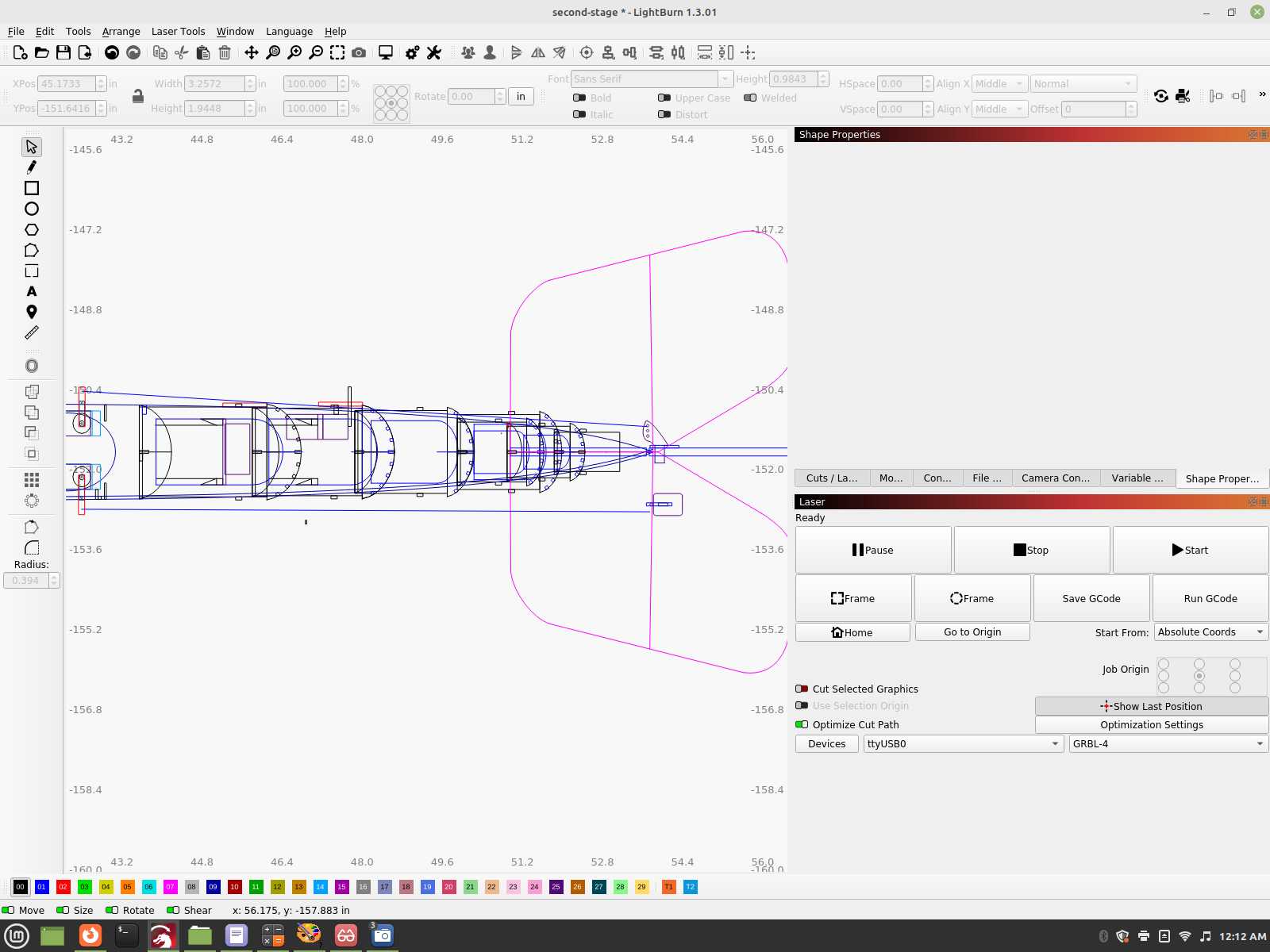Select the Draw Lines pencil tool

32,167
